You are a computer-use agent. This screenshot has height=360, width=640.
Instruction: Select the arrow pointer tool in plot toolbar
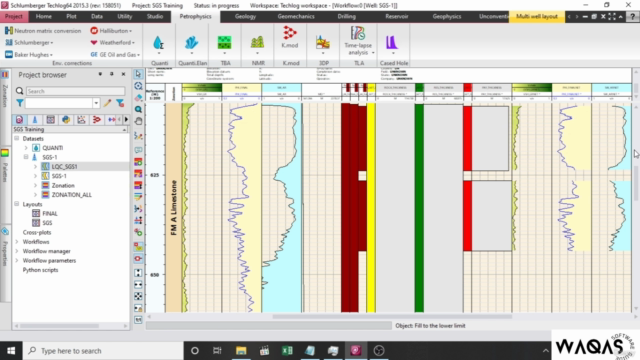tap(138, 74)
